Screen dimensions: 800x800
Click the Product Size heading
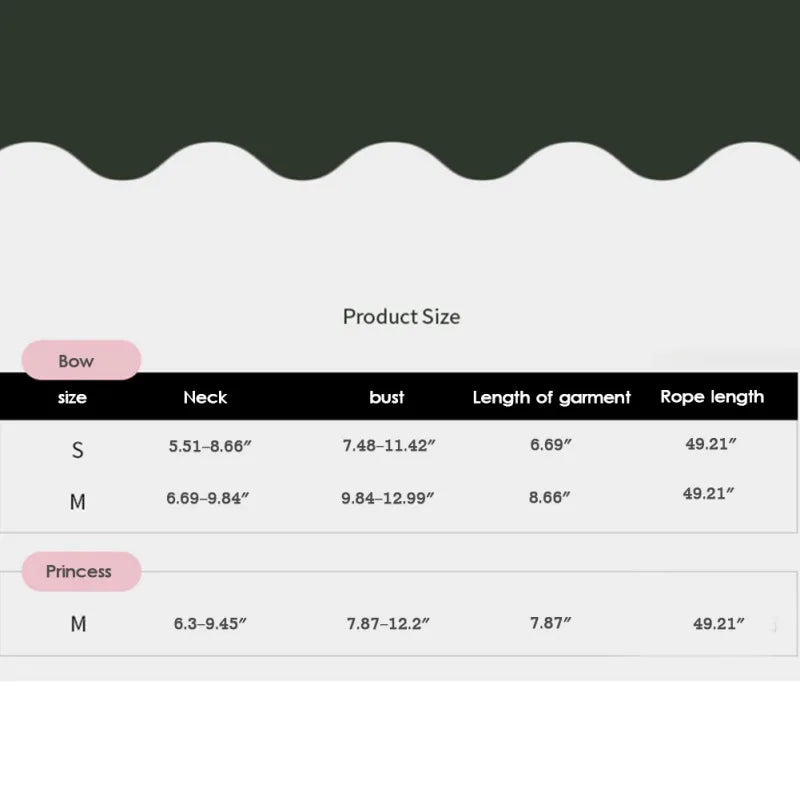pos(401,317)
